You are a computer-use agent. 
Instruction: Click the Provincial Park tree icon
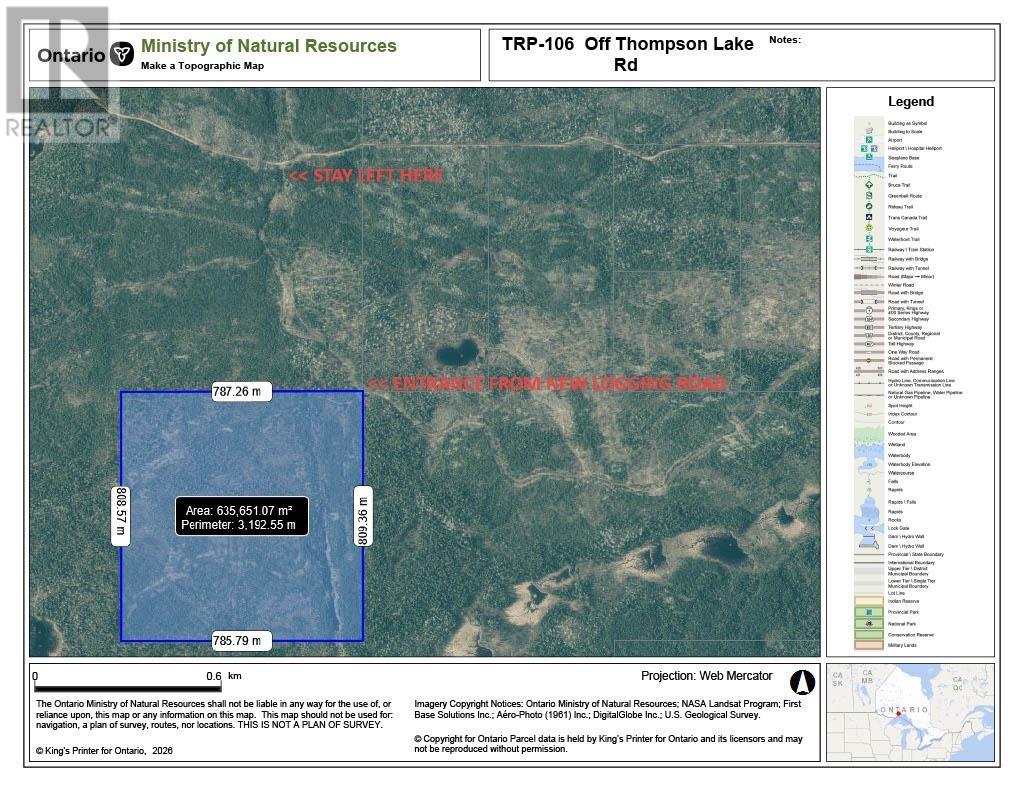click(869, 612)
